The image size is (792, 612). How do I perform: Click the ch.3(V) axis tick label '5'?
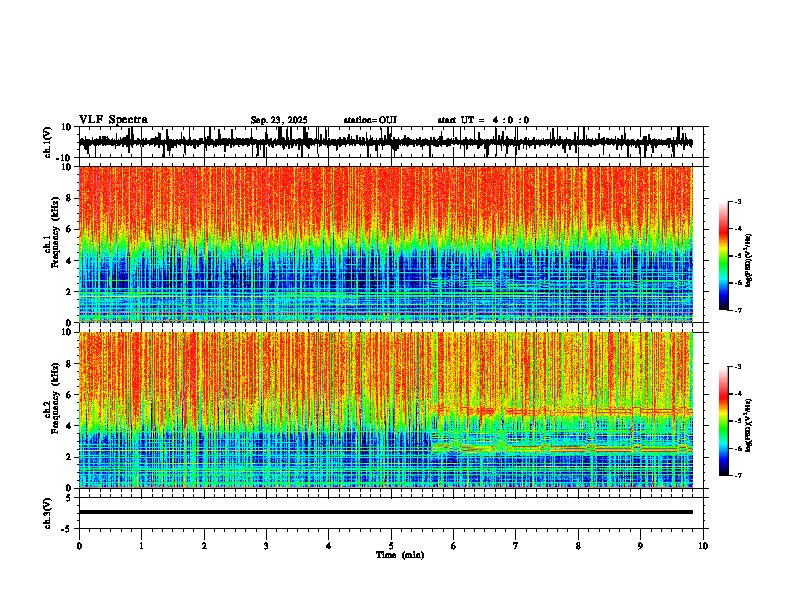tap(69, 498)
